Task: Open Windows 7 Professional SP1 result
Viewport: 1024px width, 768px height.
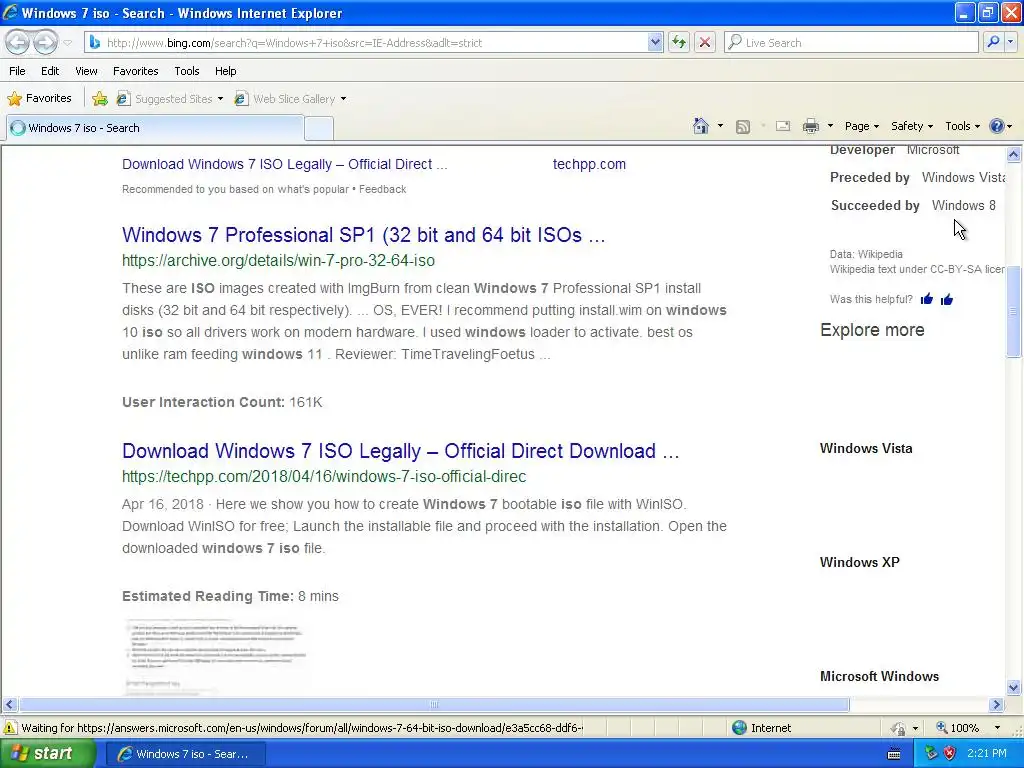Action: point(363,234)
